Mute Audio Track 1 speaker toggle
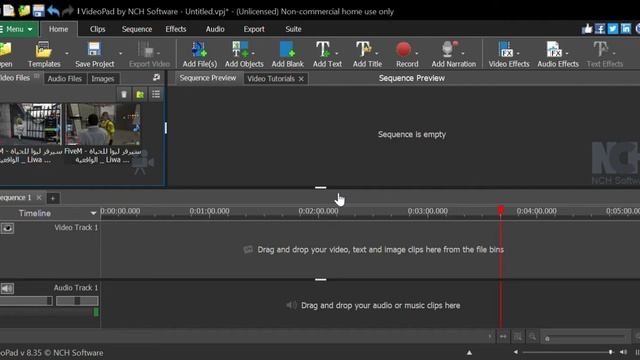This screenshot has height=360, width=640. [x=7, y=289]
